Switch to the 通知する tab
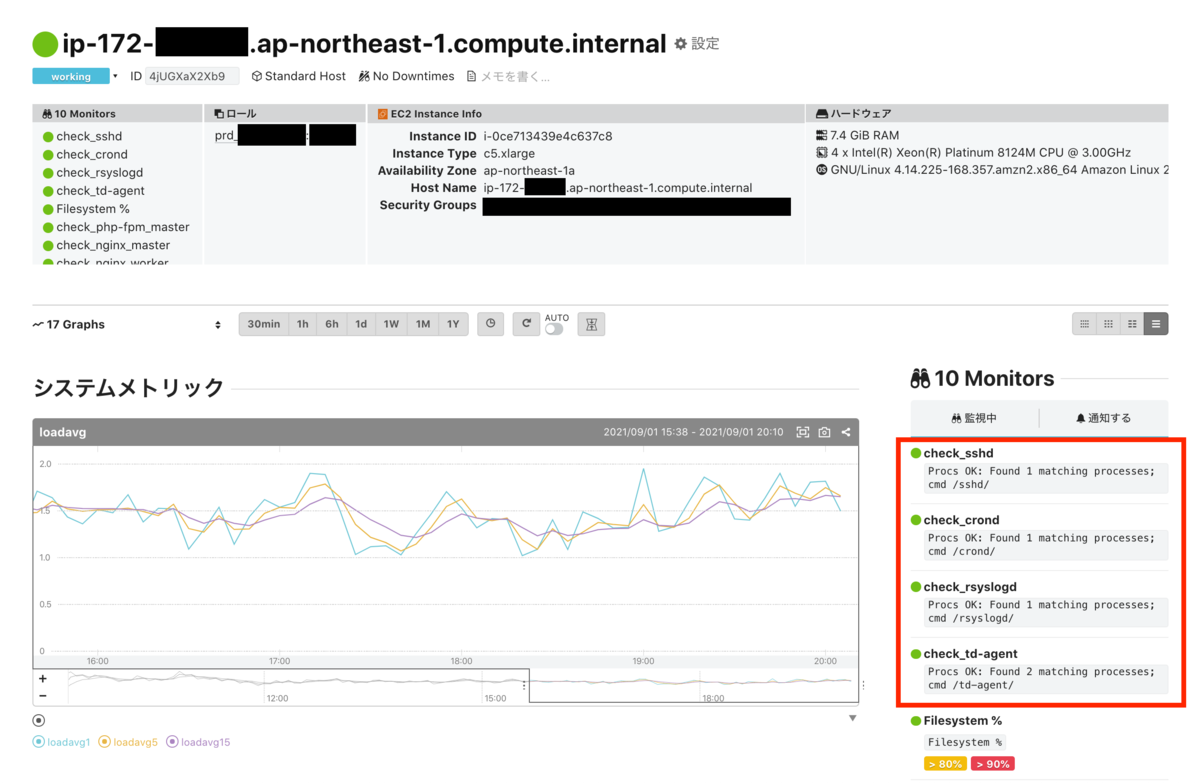The width and height of the screenshot is (1200, 783). pyautogui.click(x=1103, y=418)
